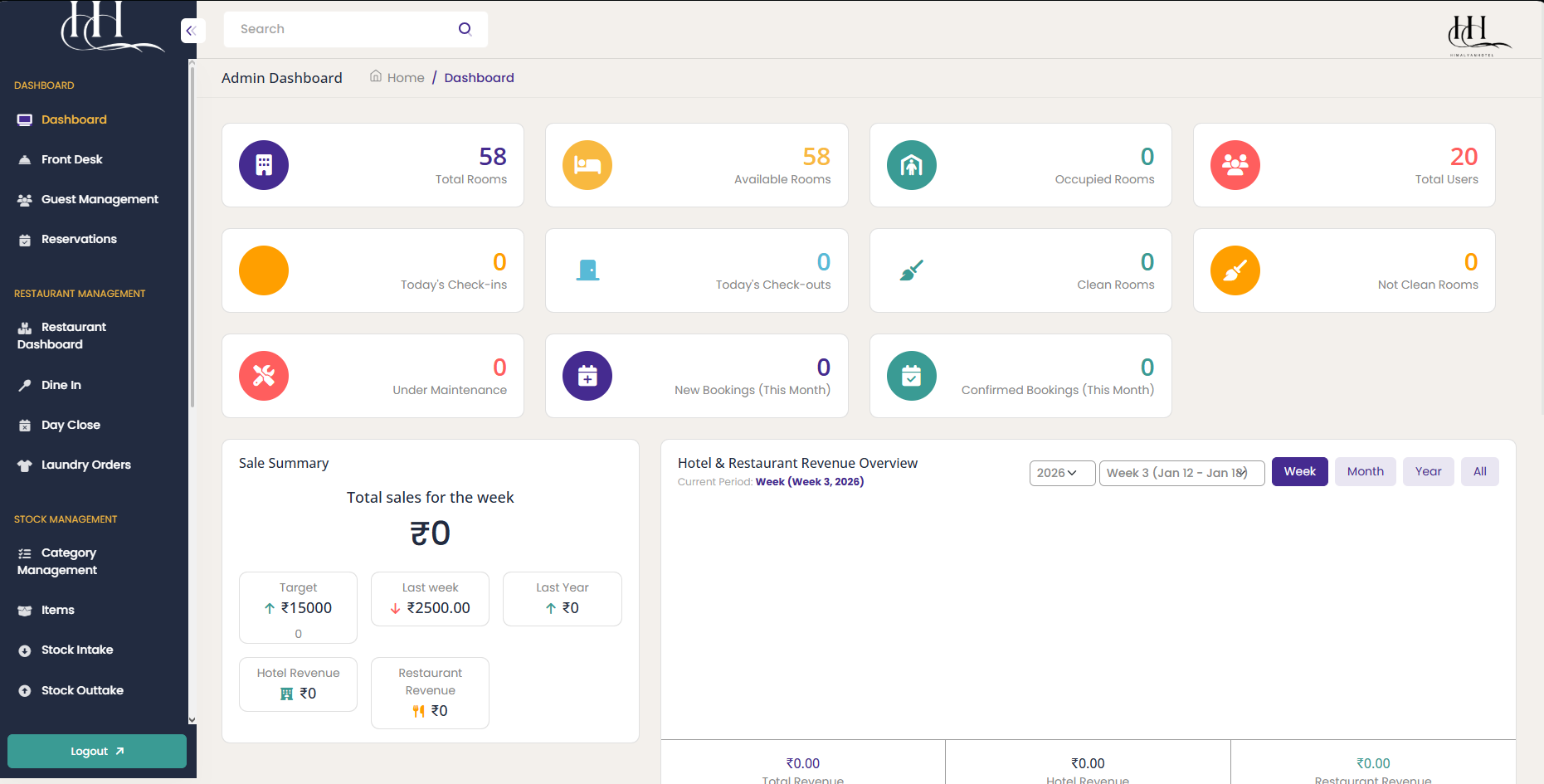Click the Not Clean Rooms broom icon
The width and height of the screenshot is (1544, 784).
(1235, 270)
